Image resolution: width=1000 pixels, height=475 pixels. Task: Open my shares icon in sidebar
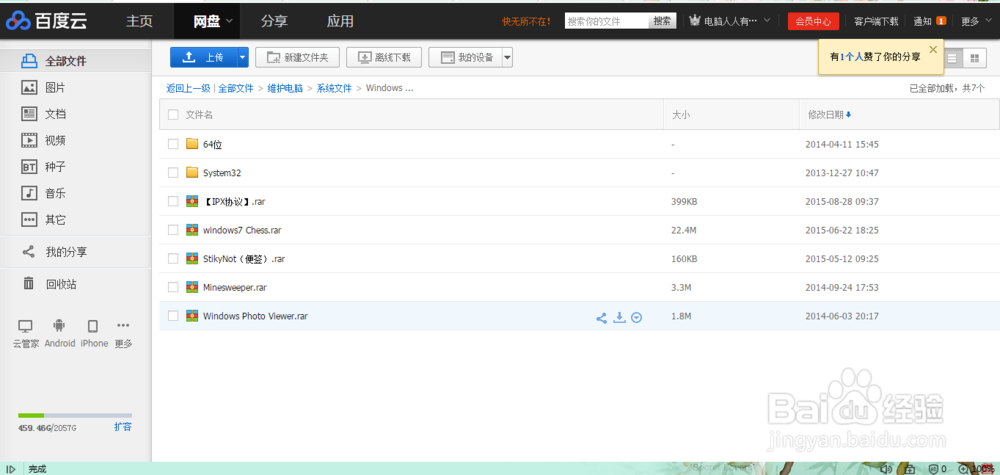(x=29, y=252)
